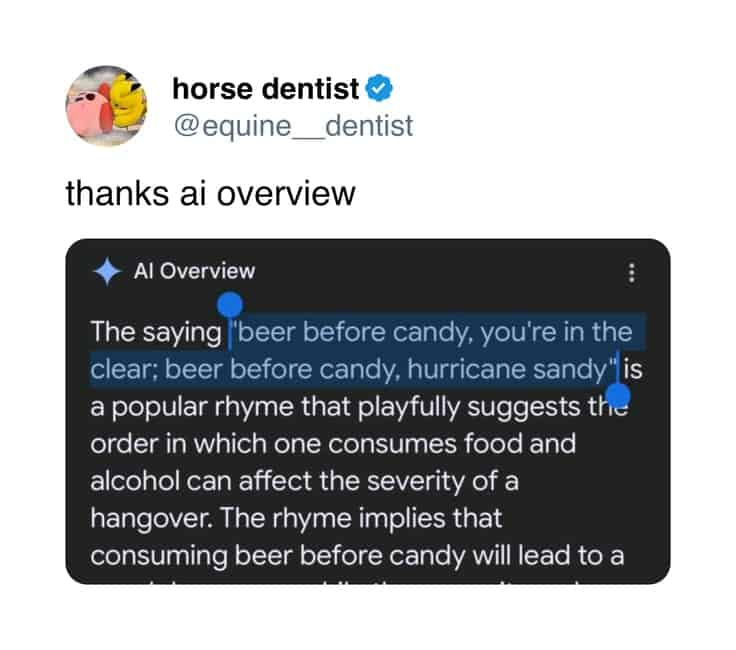Image resolution: width=736 pixels, height=650 pixels.
Task: Click "The saying" at the overview start
Action: pyautogui.click(x=154, y=332)
